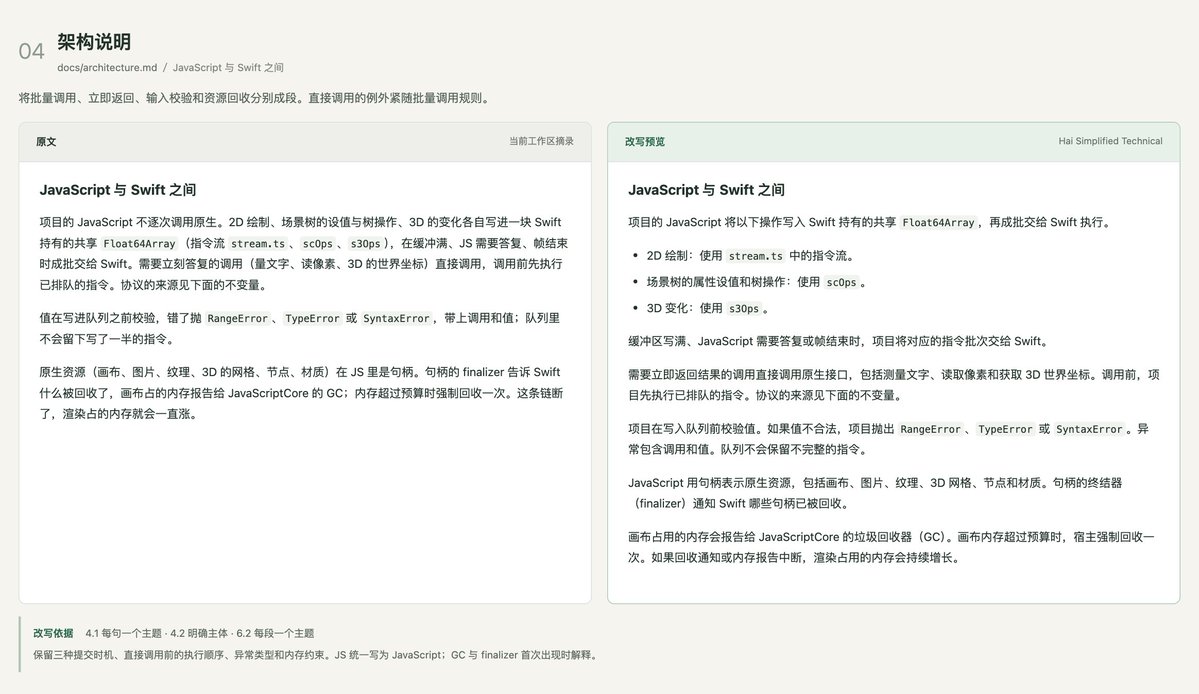
Task: Click the "改写预览" panel header label
Action: (645, 141)
